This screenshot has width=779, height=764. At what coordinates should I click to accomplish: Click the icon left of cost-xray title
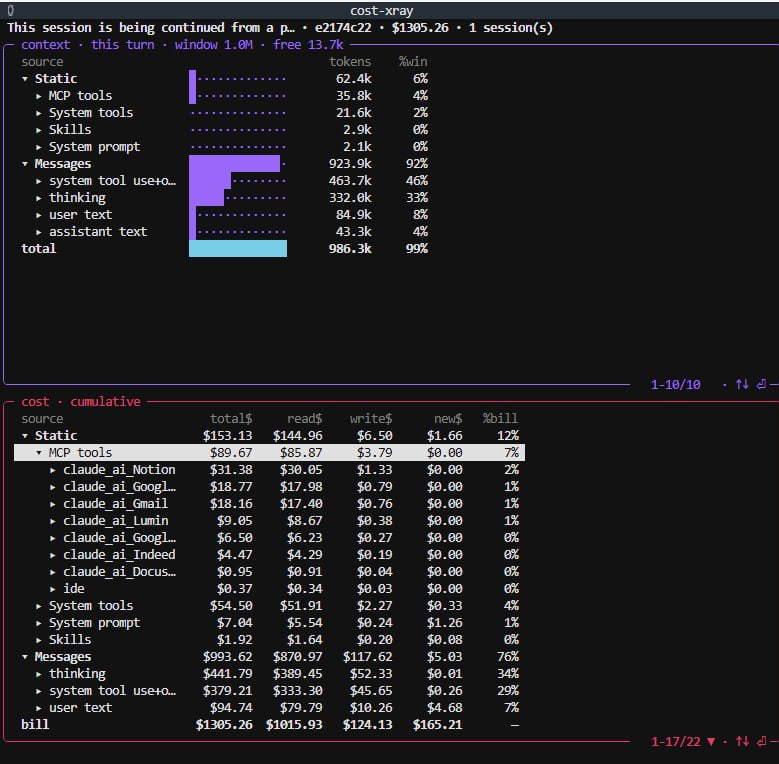pyautogui.click(x=11, y=10)
